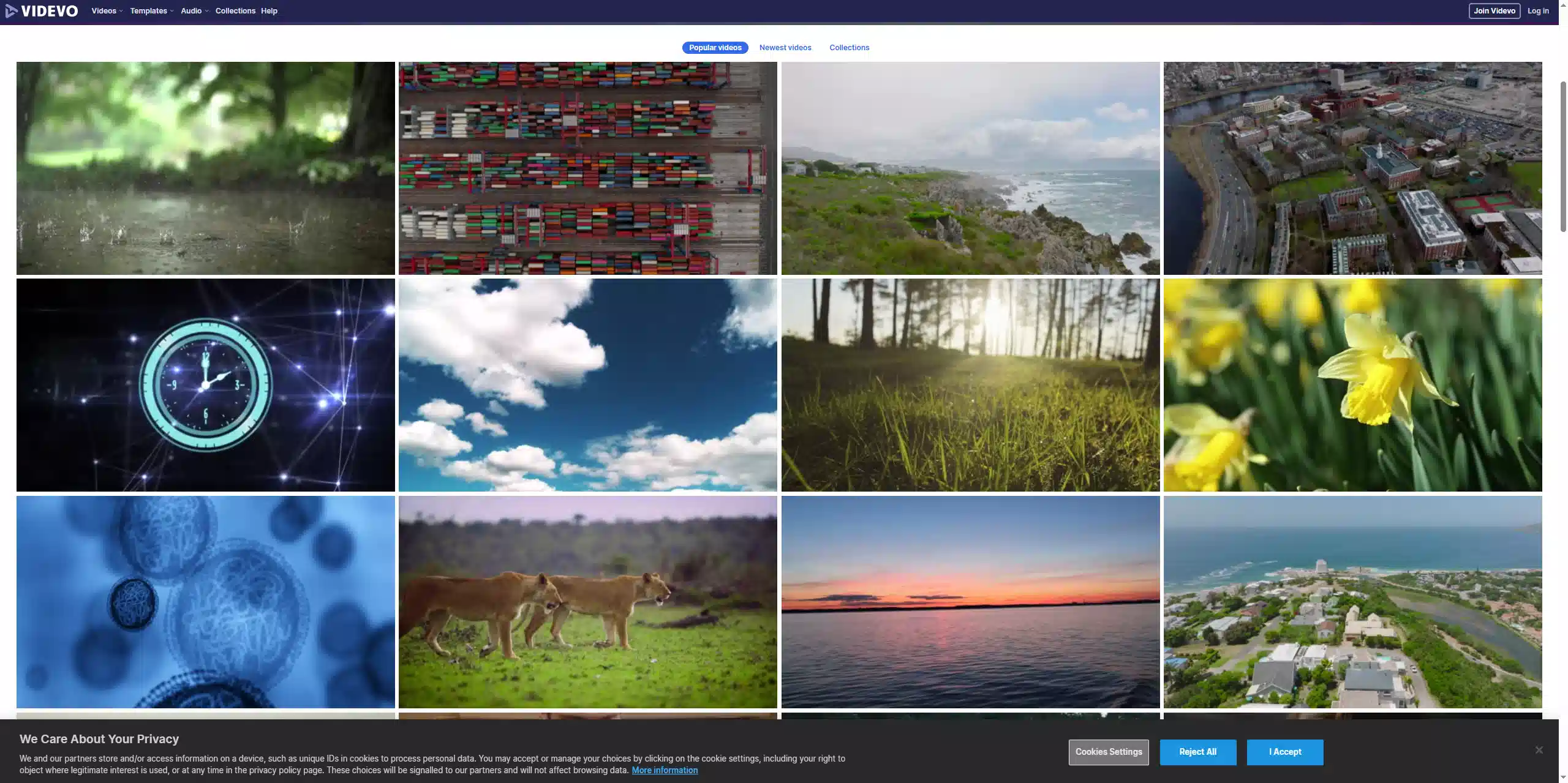Viewport: 1568px width, 783px height.
Task: Open the Templates dropdown menu
Action: [x=151, y=11]
